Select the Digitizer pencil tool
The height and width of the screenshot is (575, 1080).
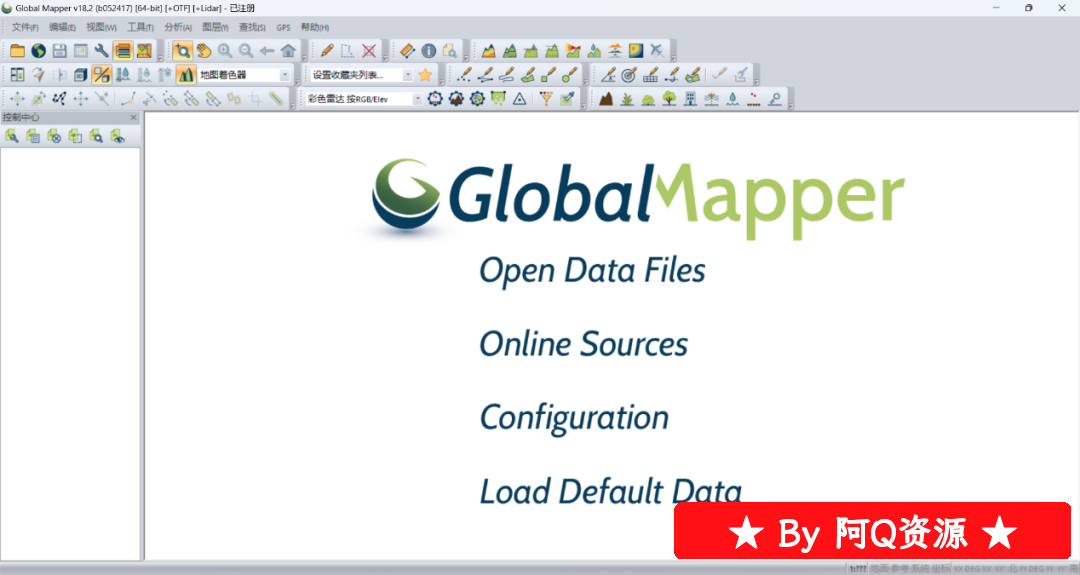click(x=326, y=50)
